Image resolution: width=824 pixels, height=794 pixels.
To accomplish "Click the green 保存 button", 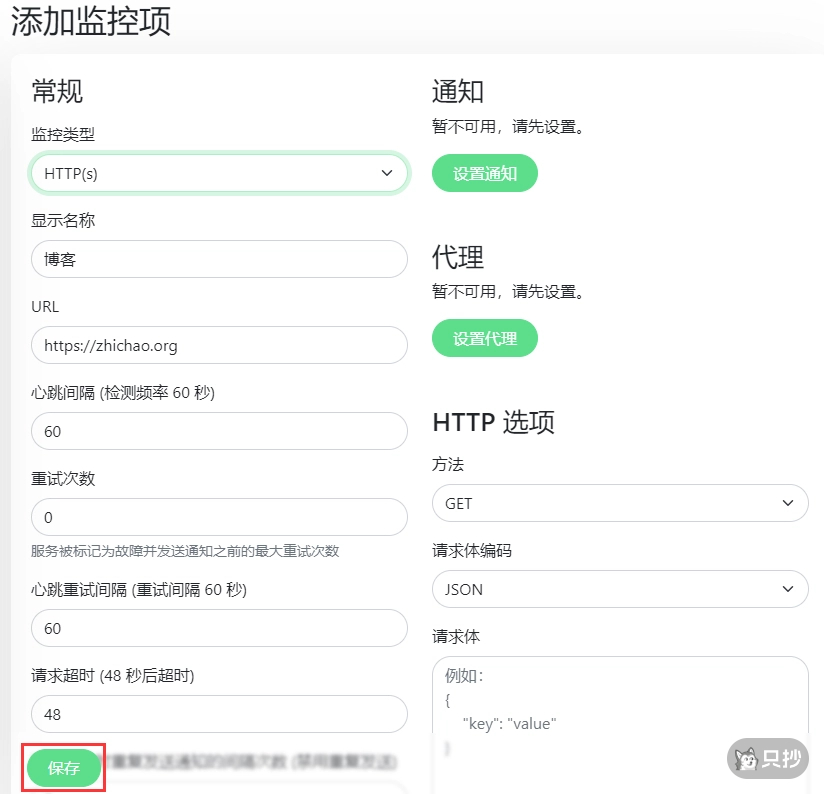I will [63, 768].
